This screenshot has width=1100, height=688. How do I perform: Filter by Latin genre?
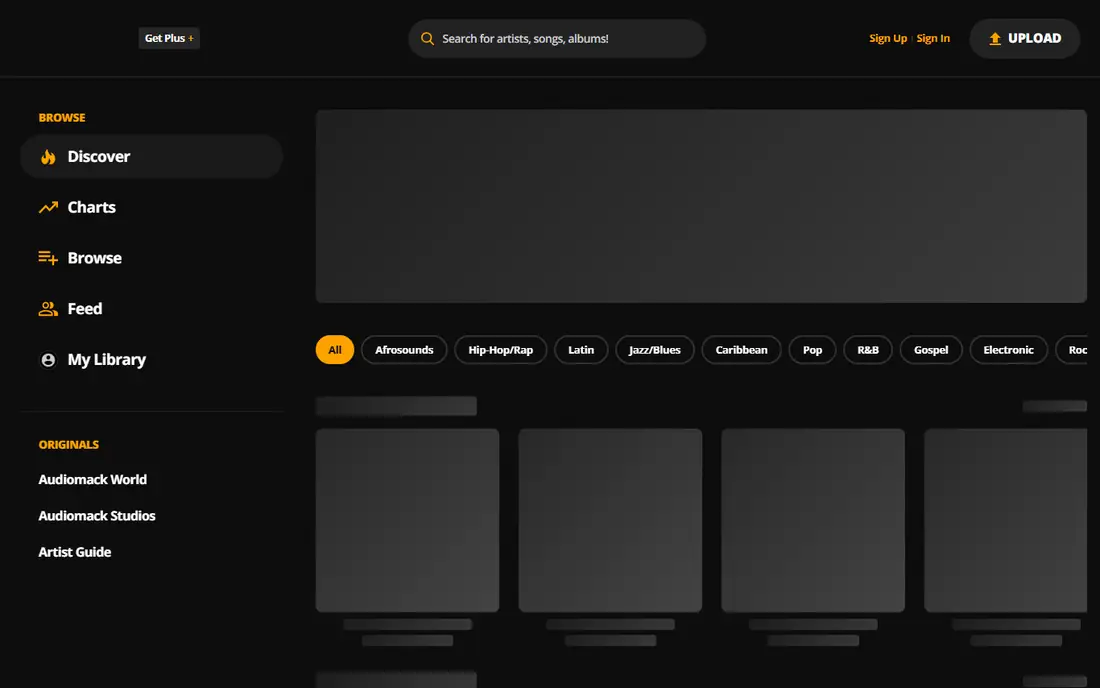[581, 349]
